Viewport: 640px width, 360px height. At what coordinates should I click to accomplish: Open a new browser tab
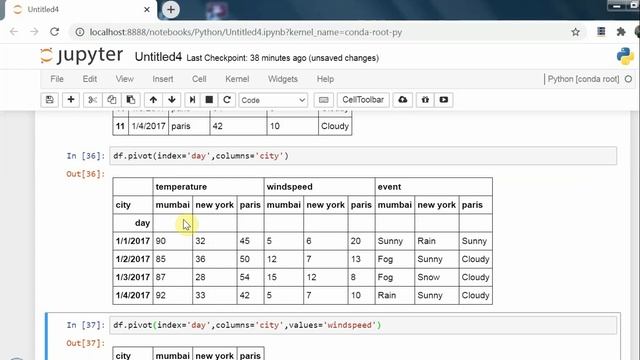[171, 9]
